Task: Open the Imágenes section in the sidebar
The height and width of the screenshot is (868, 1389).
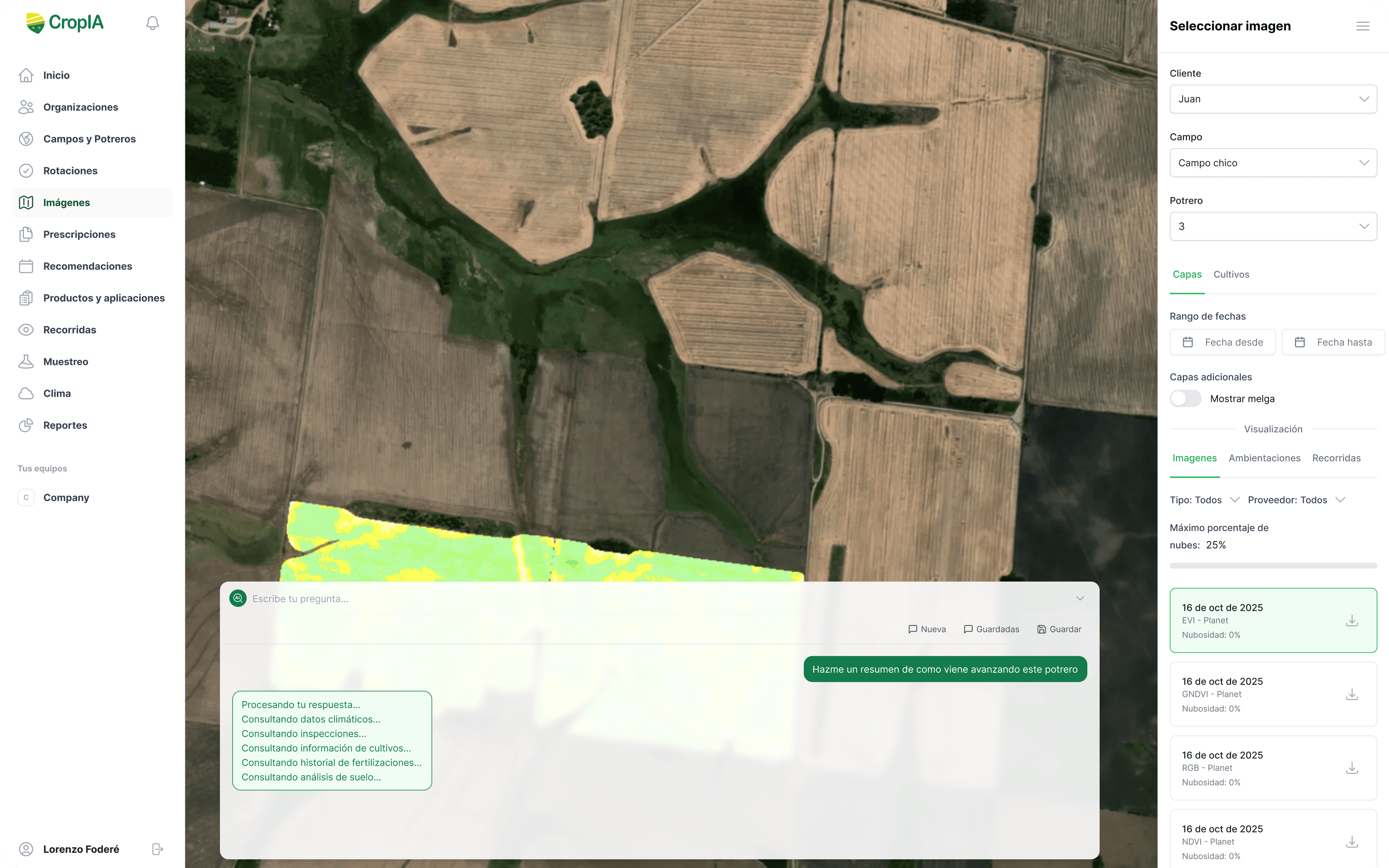Action: [67, 202]
